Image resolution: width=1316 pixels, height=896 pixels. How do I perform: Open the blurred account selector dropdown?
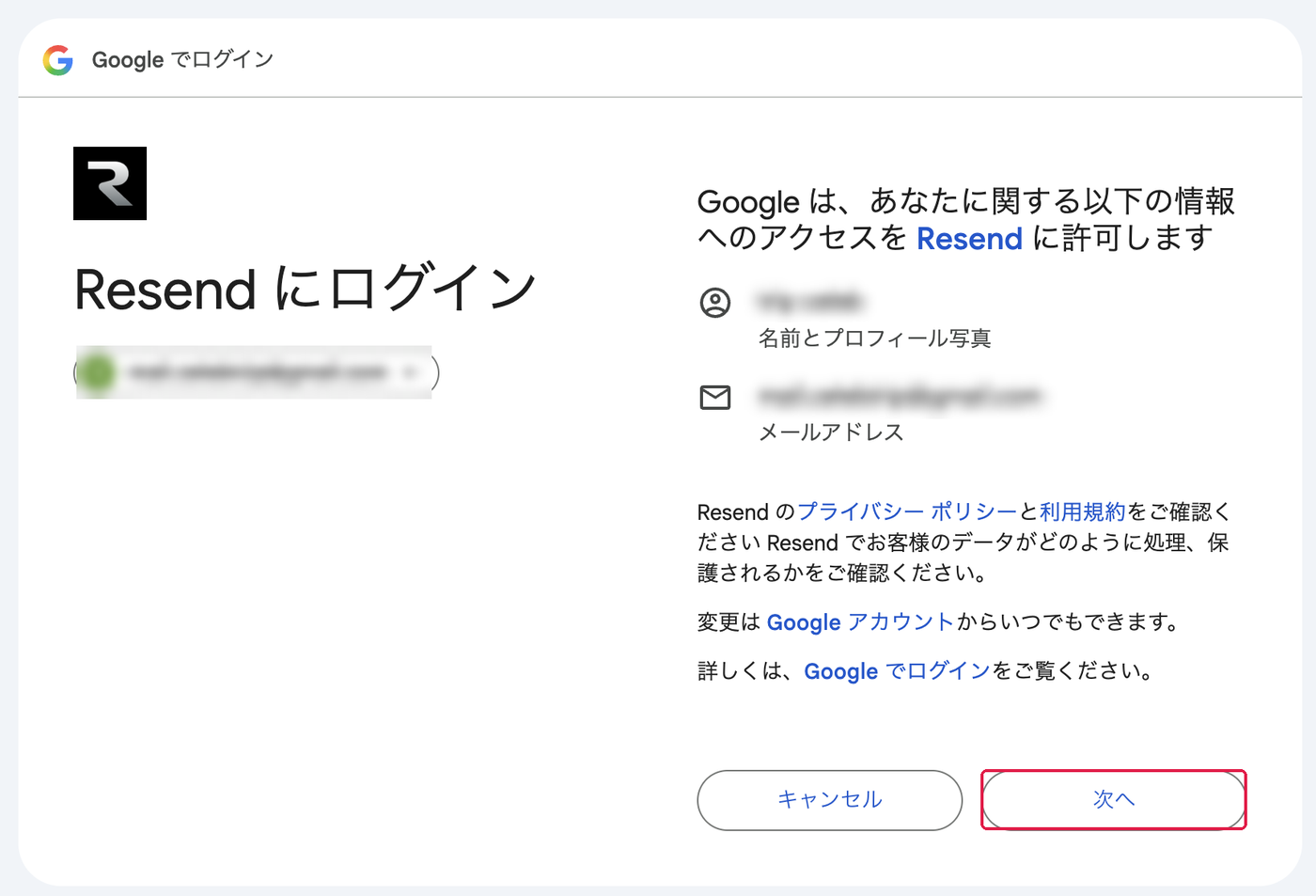[x=256, y=372]
